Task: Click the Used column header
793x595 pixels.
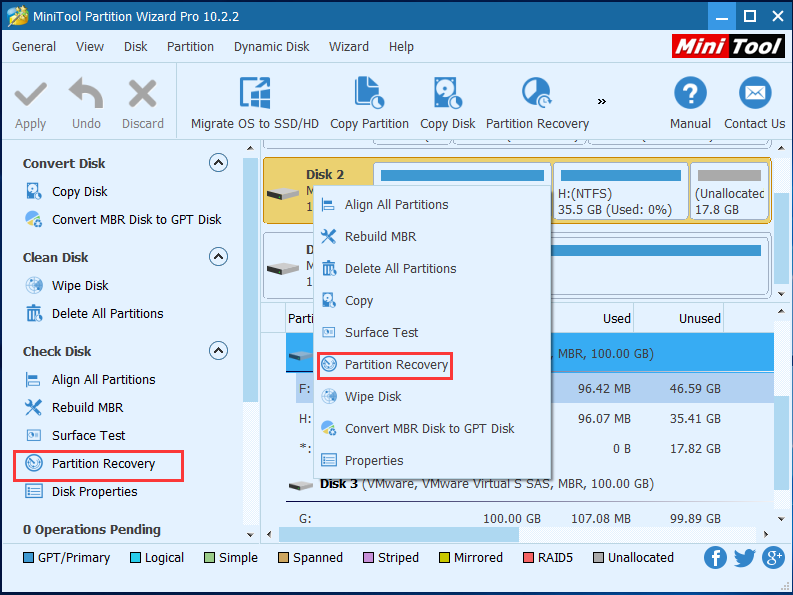Action: pyautogui.click(x=592, y=318)
